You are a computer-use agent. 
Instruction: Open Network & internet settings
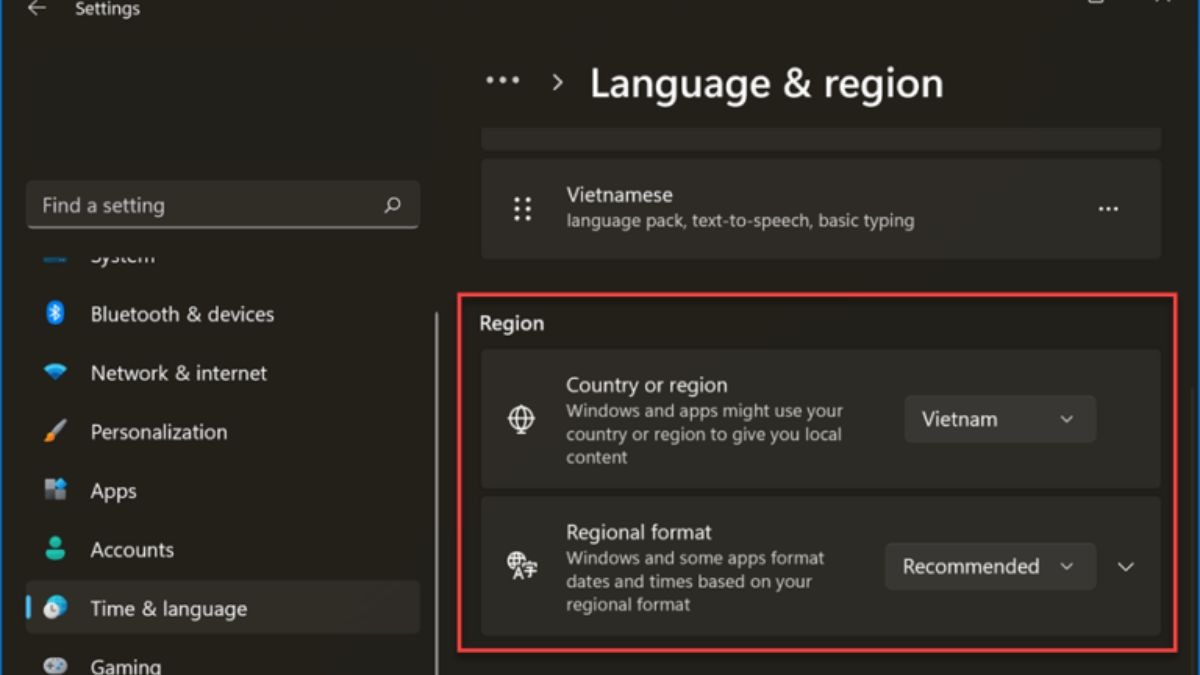222,373
